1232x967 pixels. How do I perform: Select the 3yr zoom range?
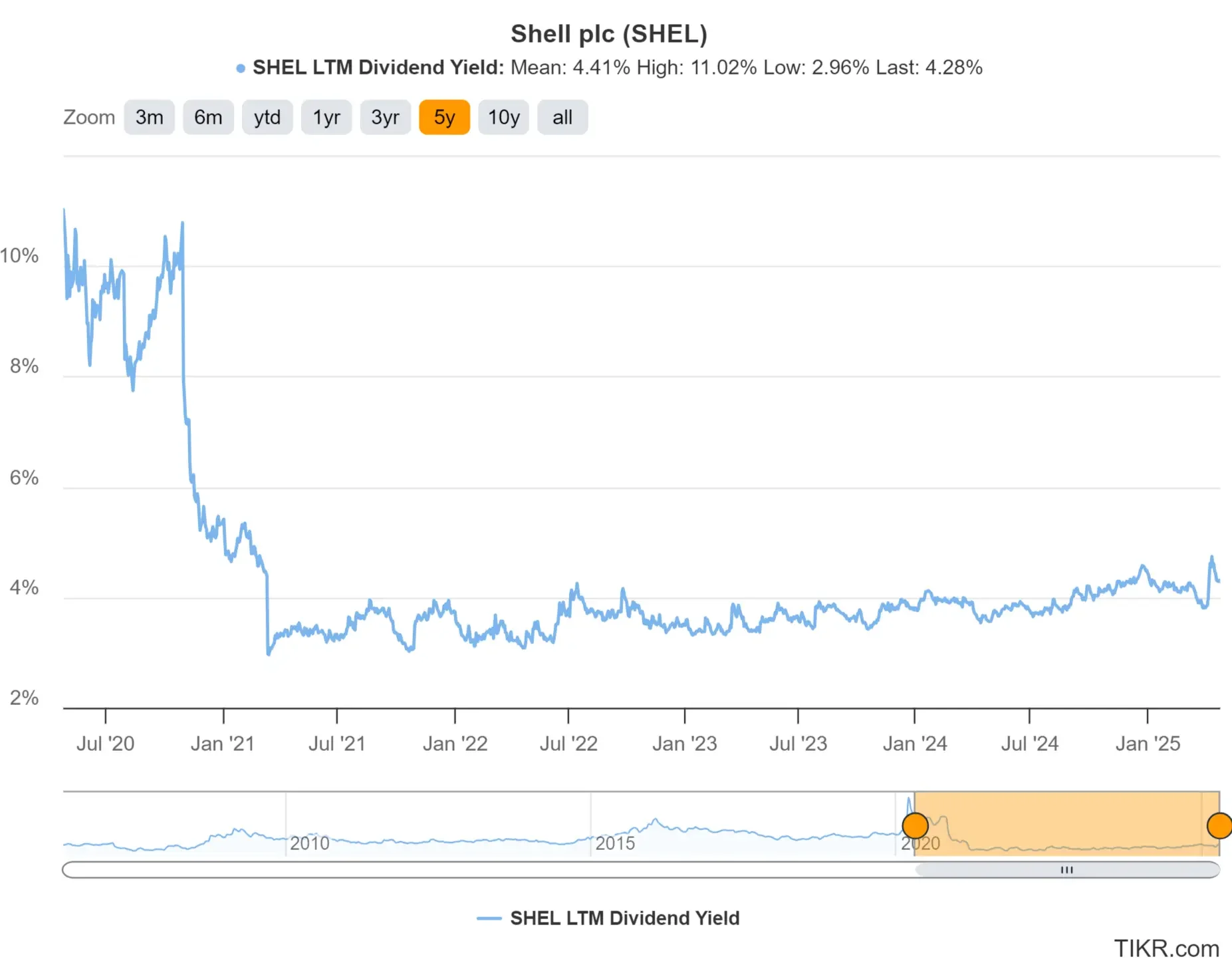[x=386, y=117]
